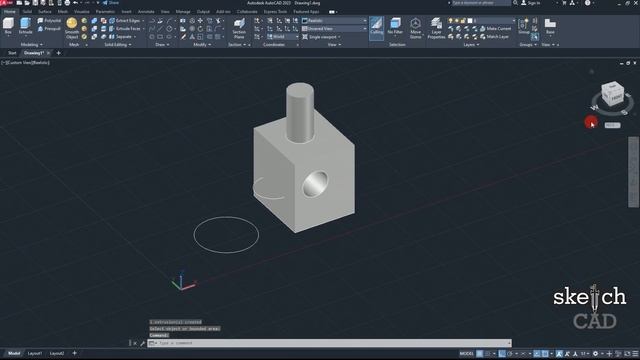Open the Section Plane tool
Image resolution: width=640 pixels, height=360 pixels.
click(x=239, y=29)
